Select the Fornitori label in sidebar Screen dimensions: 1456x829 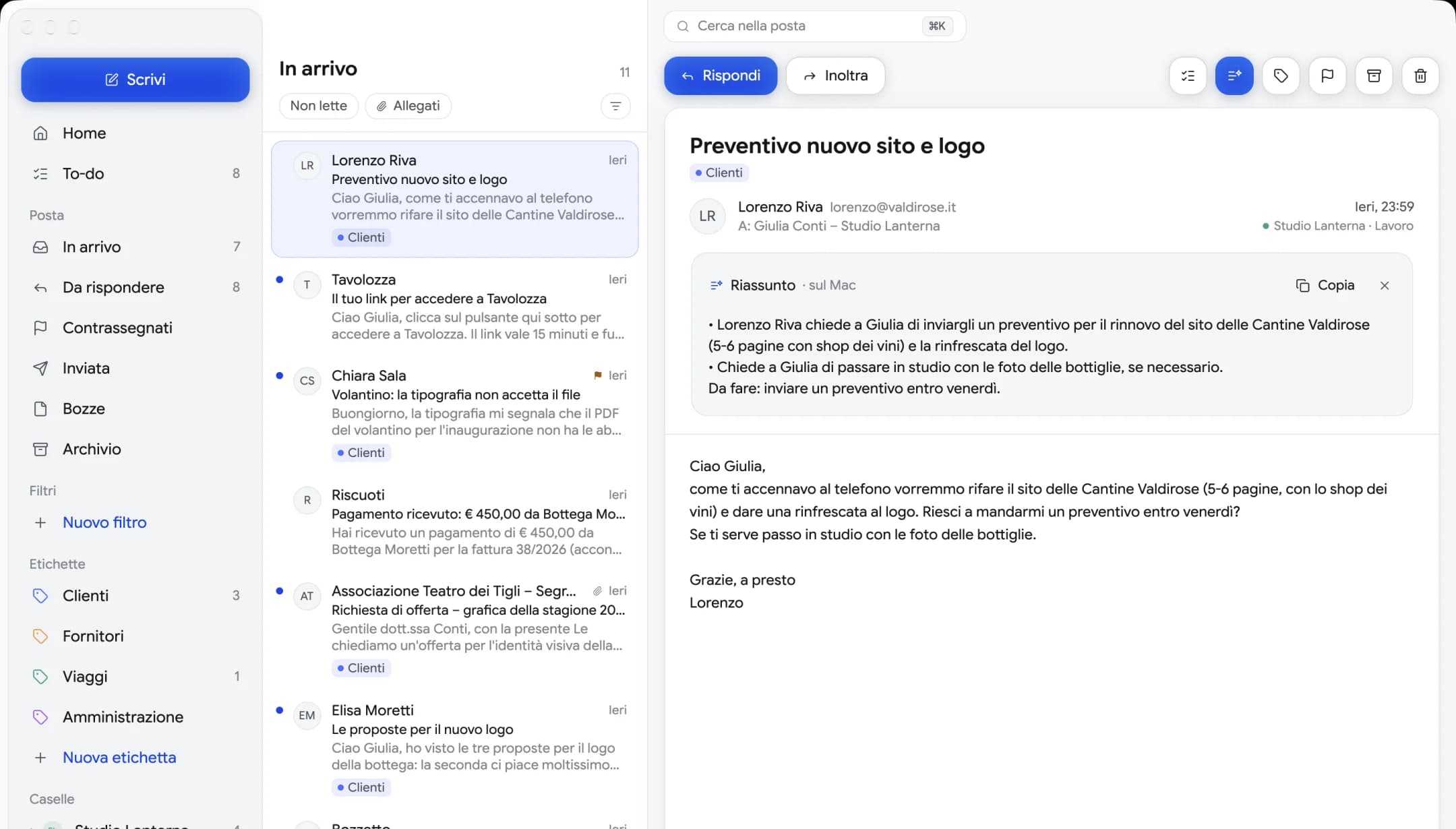pyautogui.click(x=135, y=636)
